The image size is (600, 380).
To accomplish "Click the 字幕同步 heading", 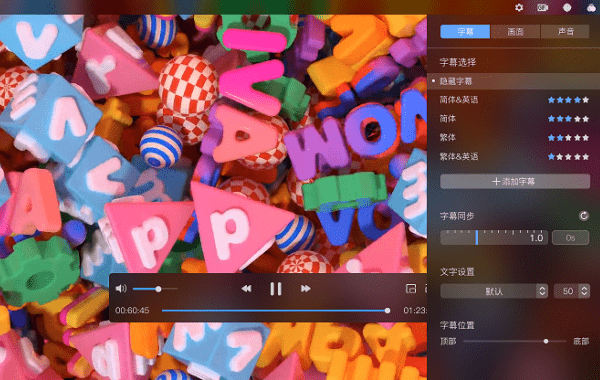I will point(457,216).
